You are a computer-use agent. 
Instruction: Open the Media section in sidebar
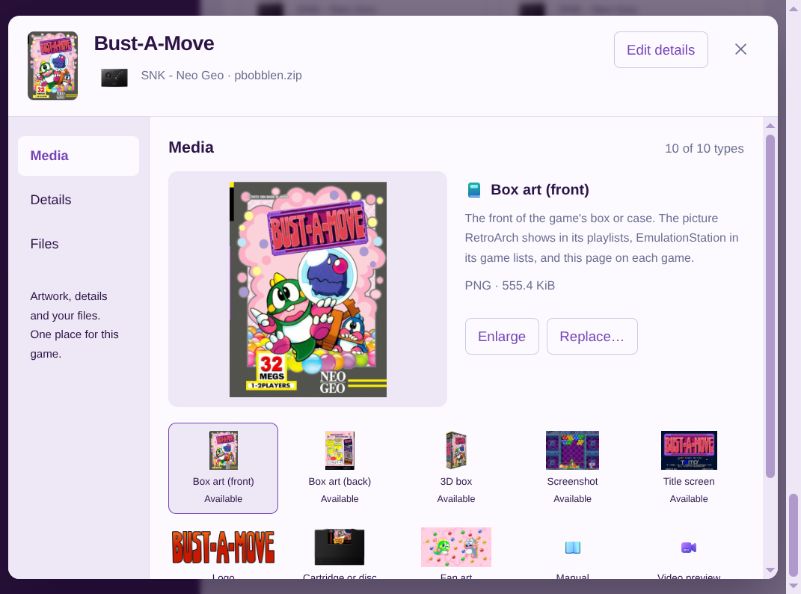[x=78, y=156]
